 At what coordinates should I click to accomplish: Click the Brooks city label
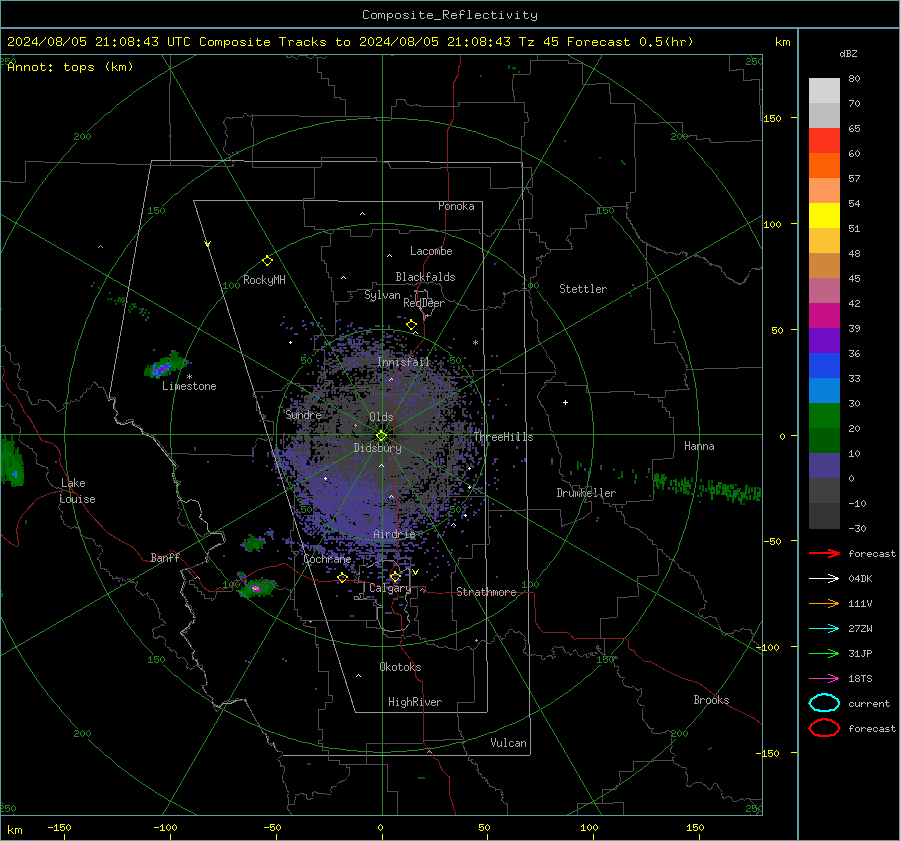711,700
